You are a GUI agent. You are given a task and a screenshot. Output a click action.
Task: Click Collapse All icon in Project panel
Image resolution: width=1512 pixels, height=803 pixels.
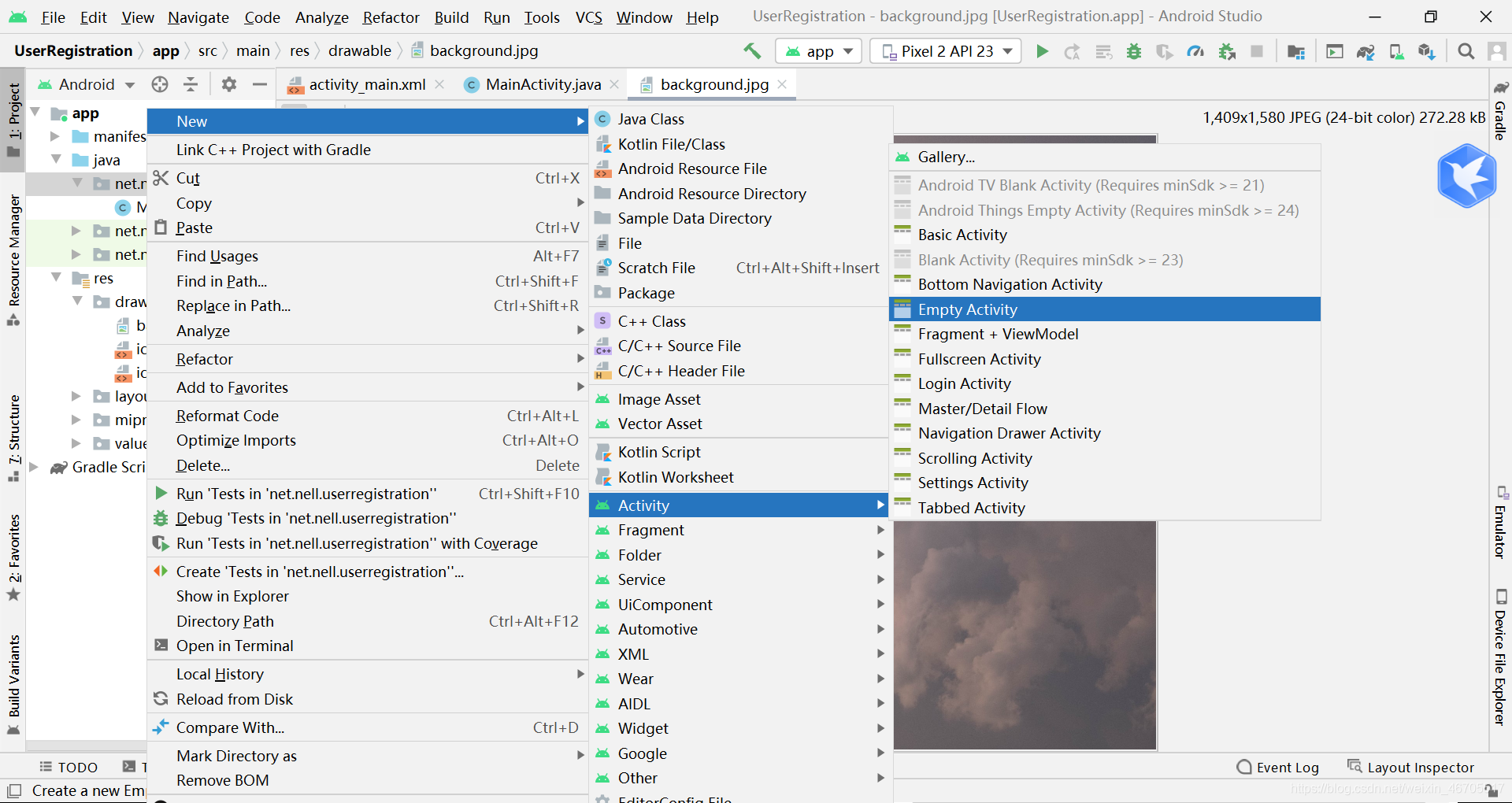(191, 84)
